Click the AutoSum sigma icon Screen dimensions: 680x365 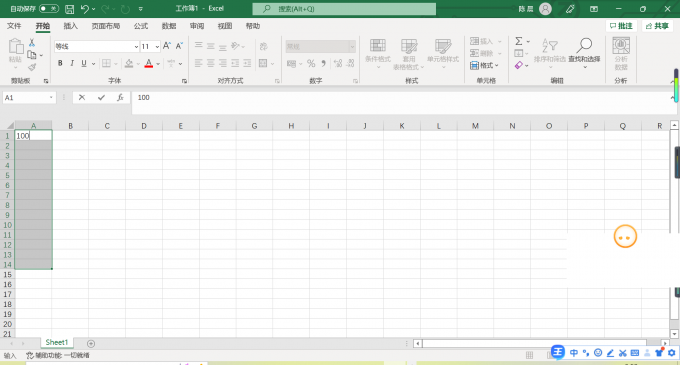(x=519, y=41)
